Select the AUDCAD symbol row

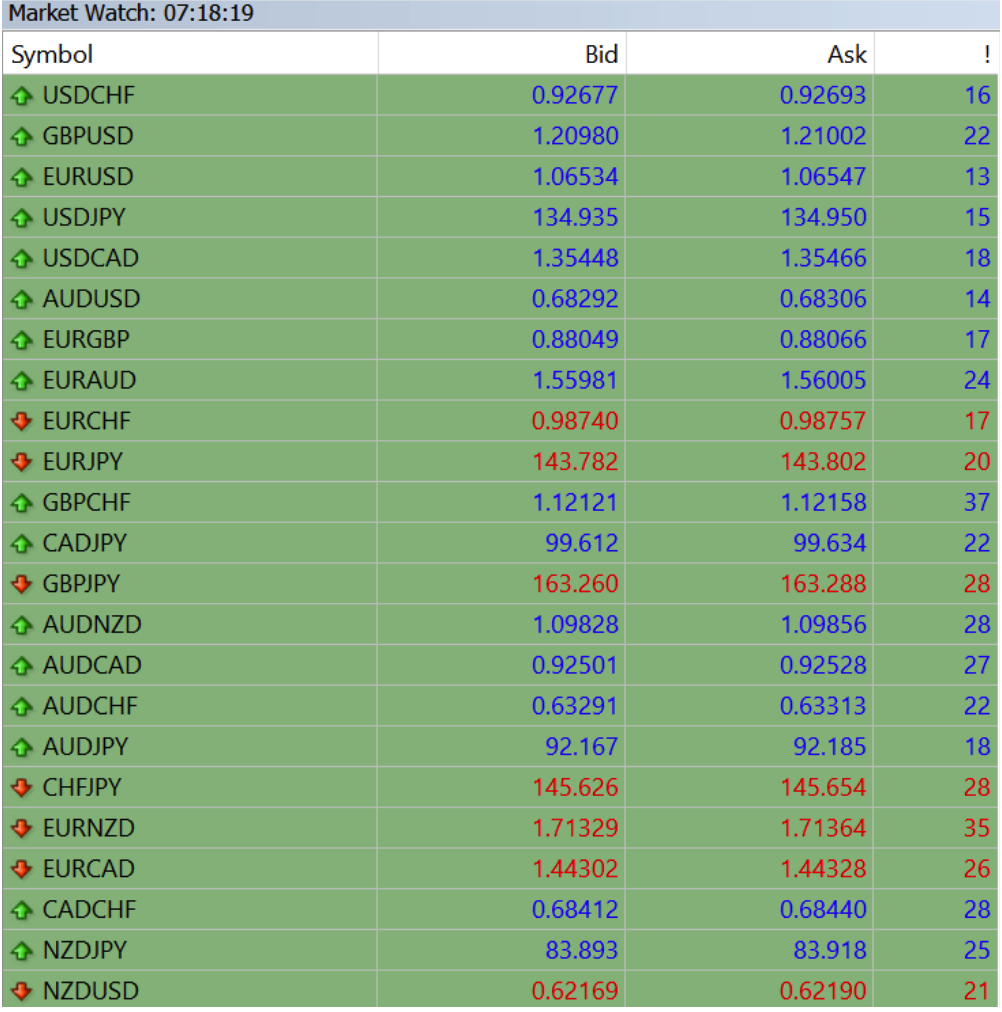point(501,665)
